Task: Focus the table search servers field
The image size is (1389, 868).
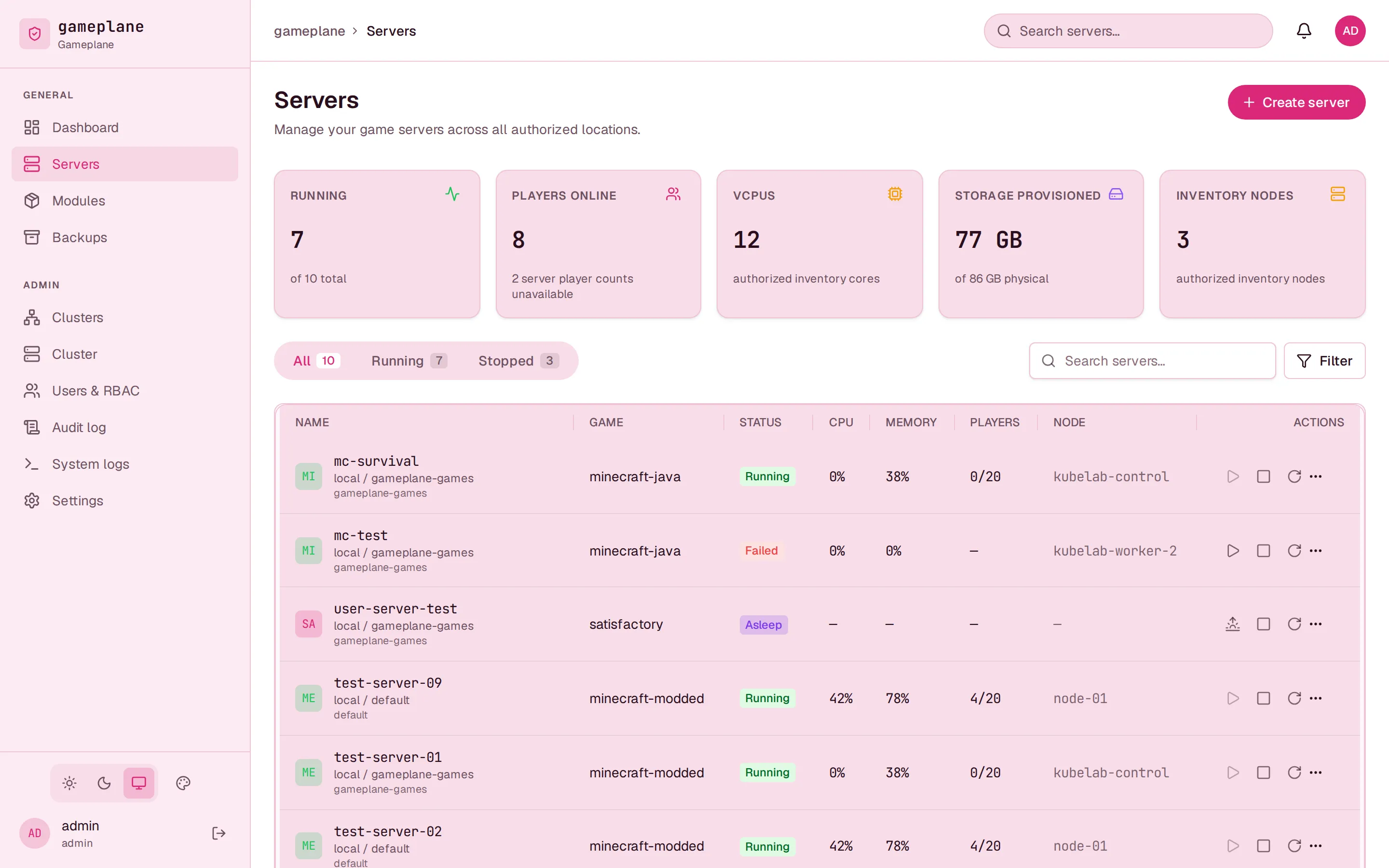Action: (1152, 361)
